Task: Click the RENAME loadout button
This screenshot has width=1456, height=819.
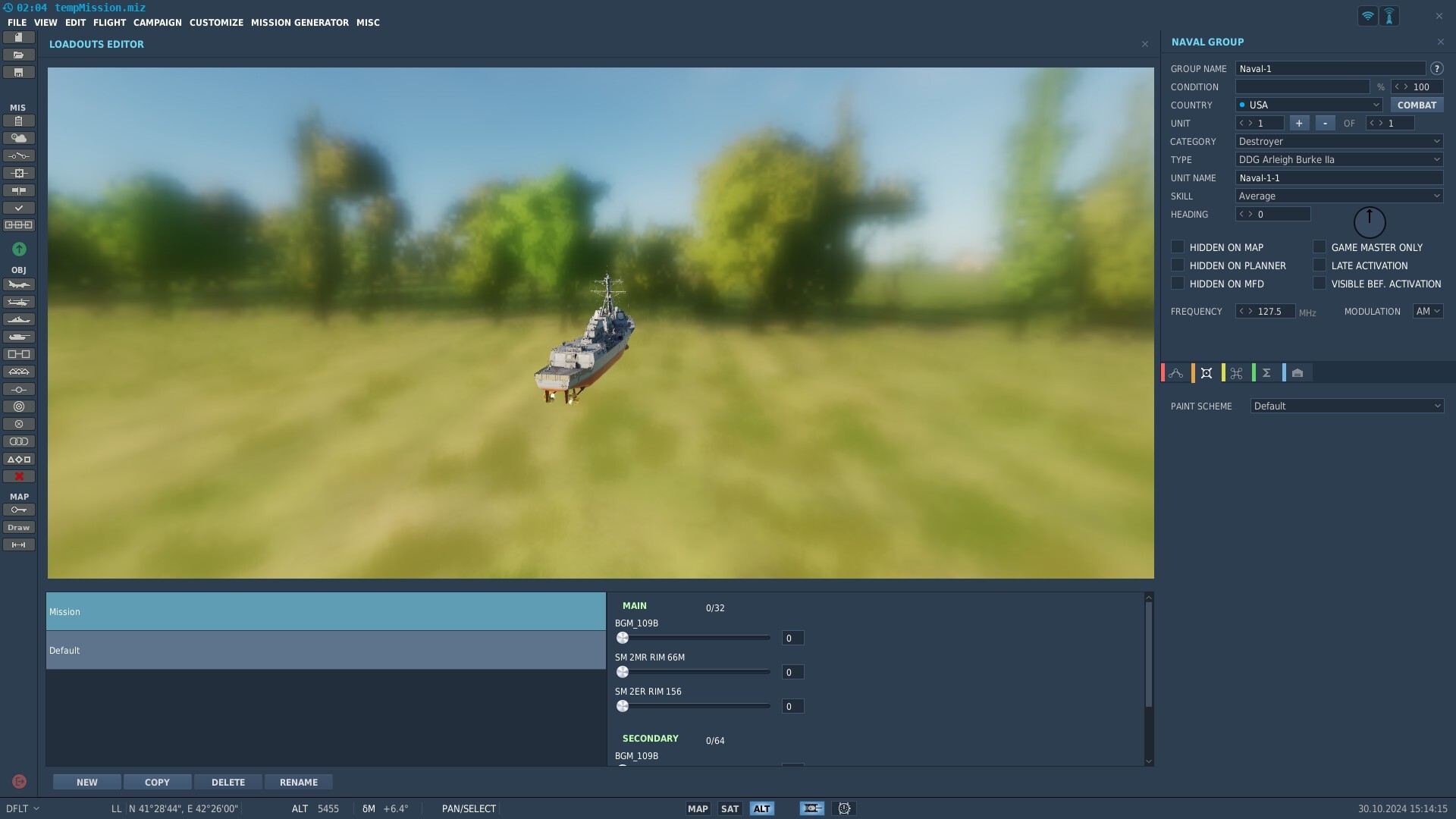Action: point(299,782)
